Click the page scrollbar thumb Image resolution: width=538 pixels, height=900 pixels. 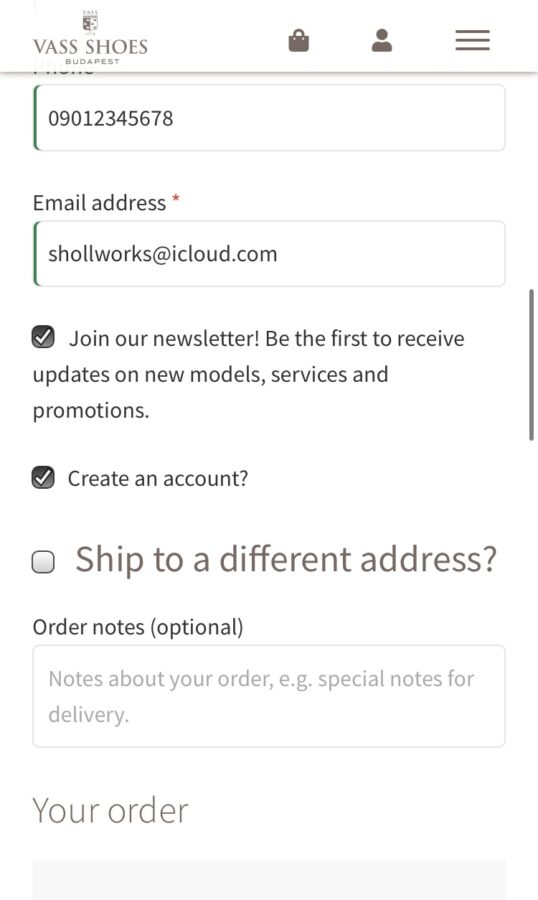pyautogui.click(x=531, y=364)
